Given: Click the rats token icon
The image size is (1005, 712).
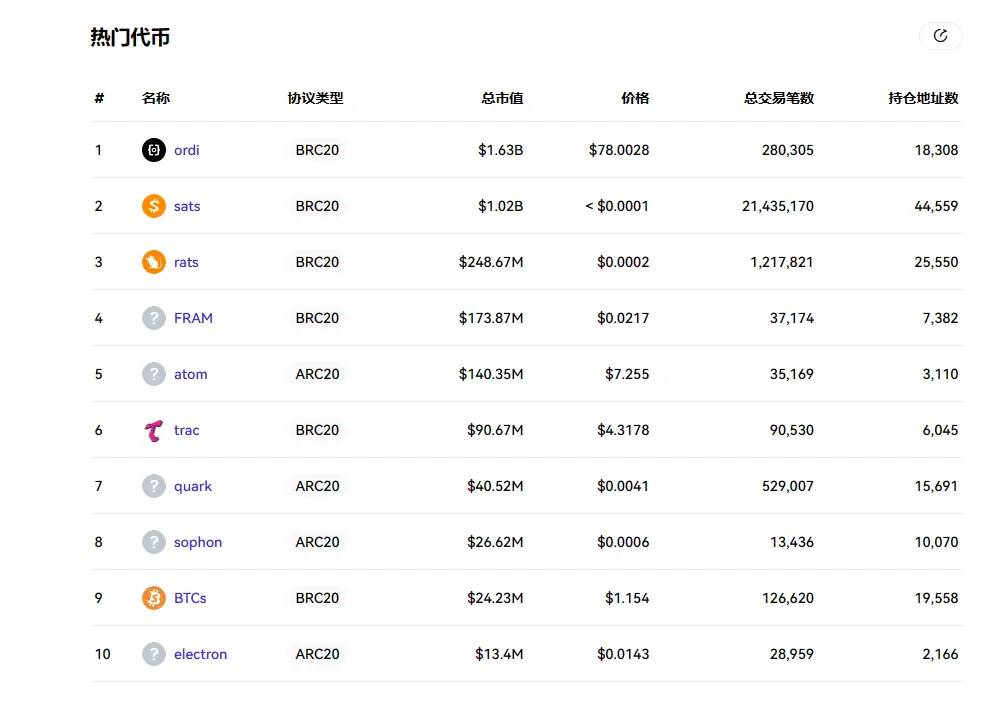Looking at the screenshot, I should pos(154,262).
